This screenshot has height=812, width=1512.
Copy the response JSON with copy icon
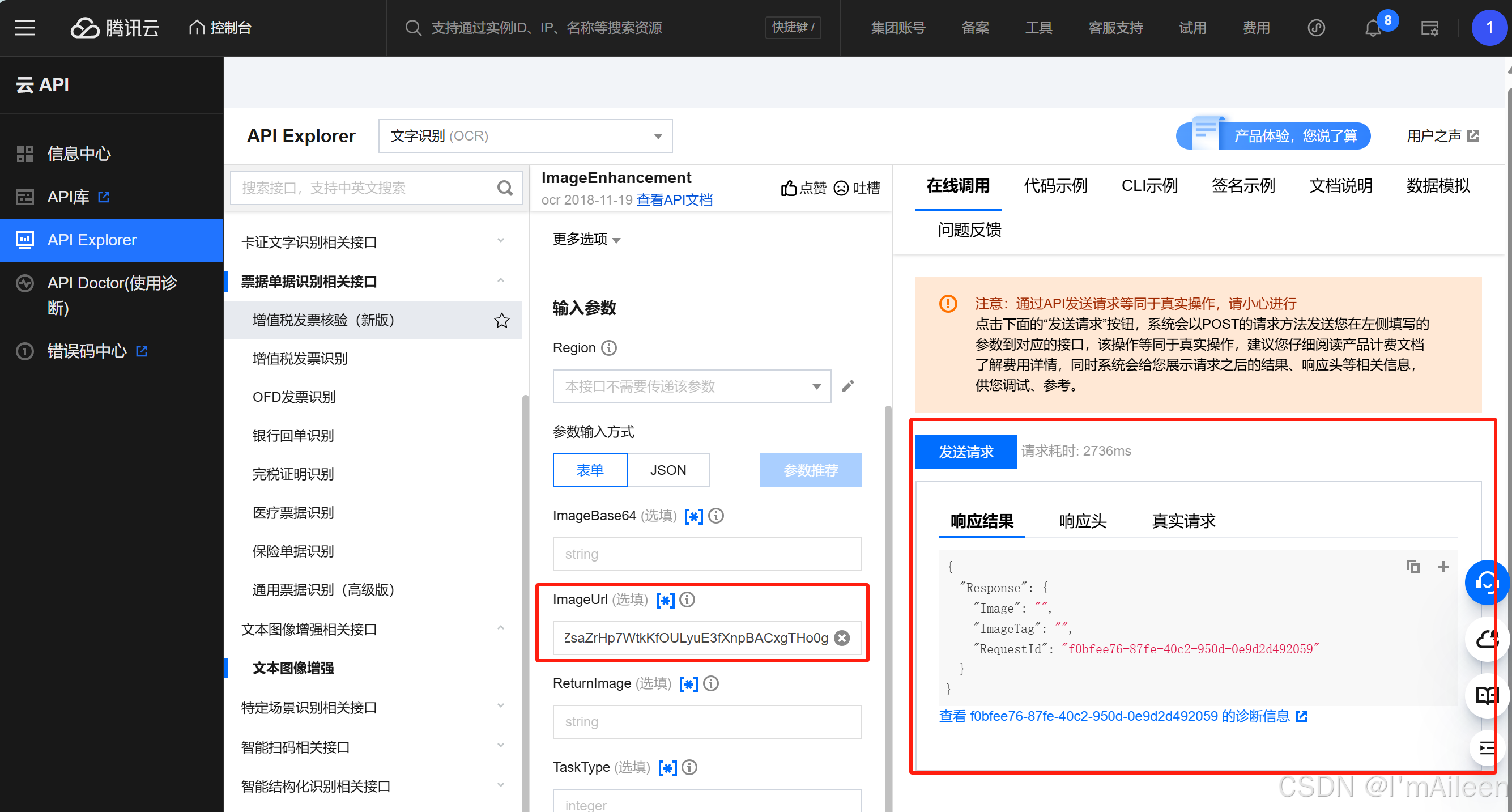click(x=1413, y=566)
